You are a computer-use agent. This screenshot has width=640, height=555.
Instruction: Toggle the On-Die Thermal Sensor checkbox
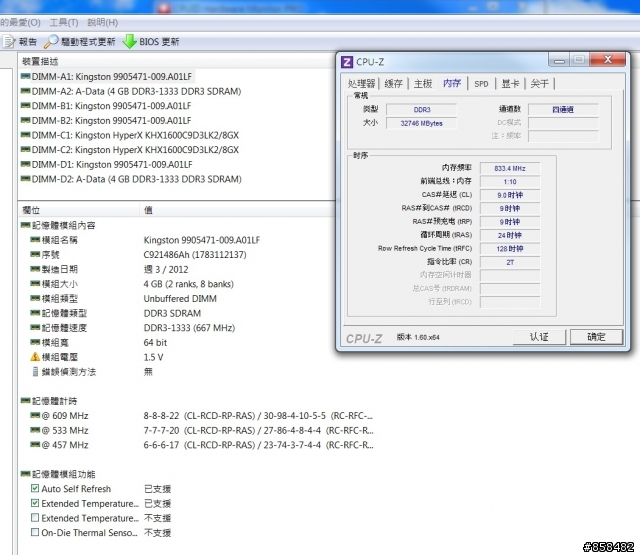35,533
